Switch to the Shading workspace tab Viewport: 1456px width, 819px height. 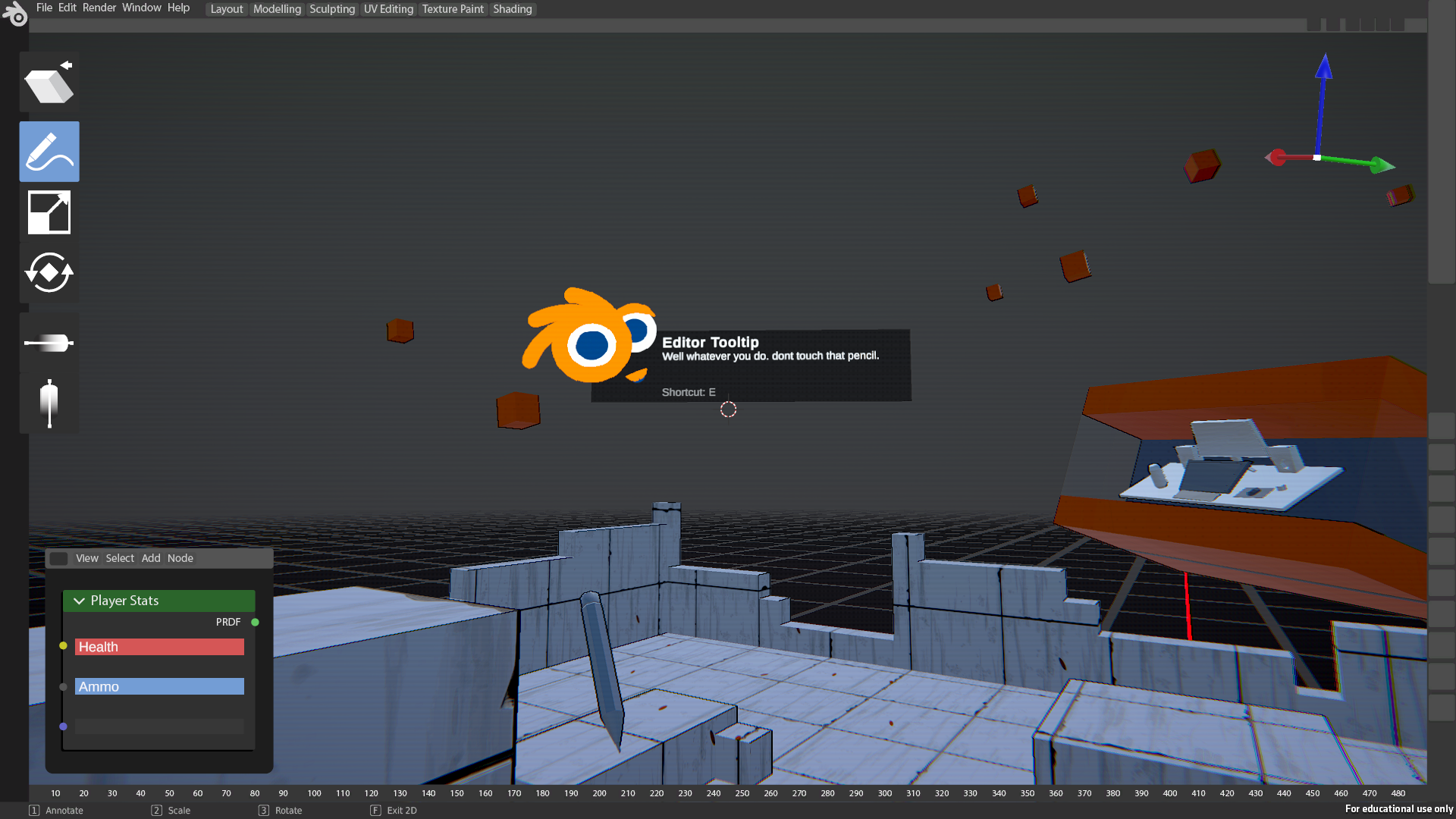tap(513, 9)
